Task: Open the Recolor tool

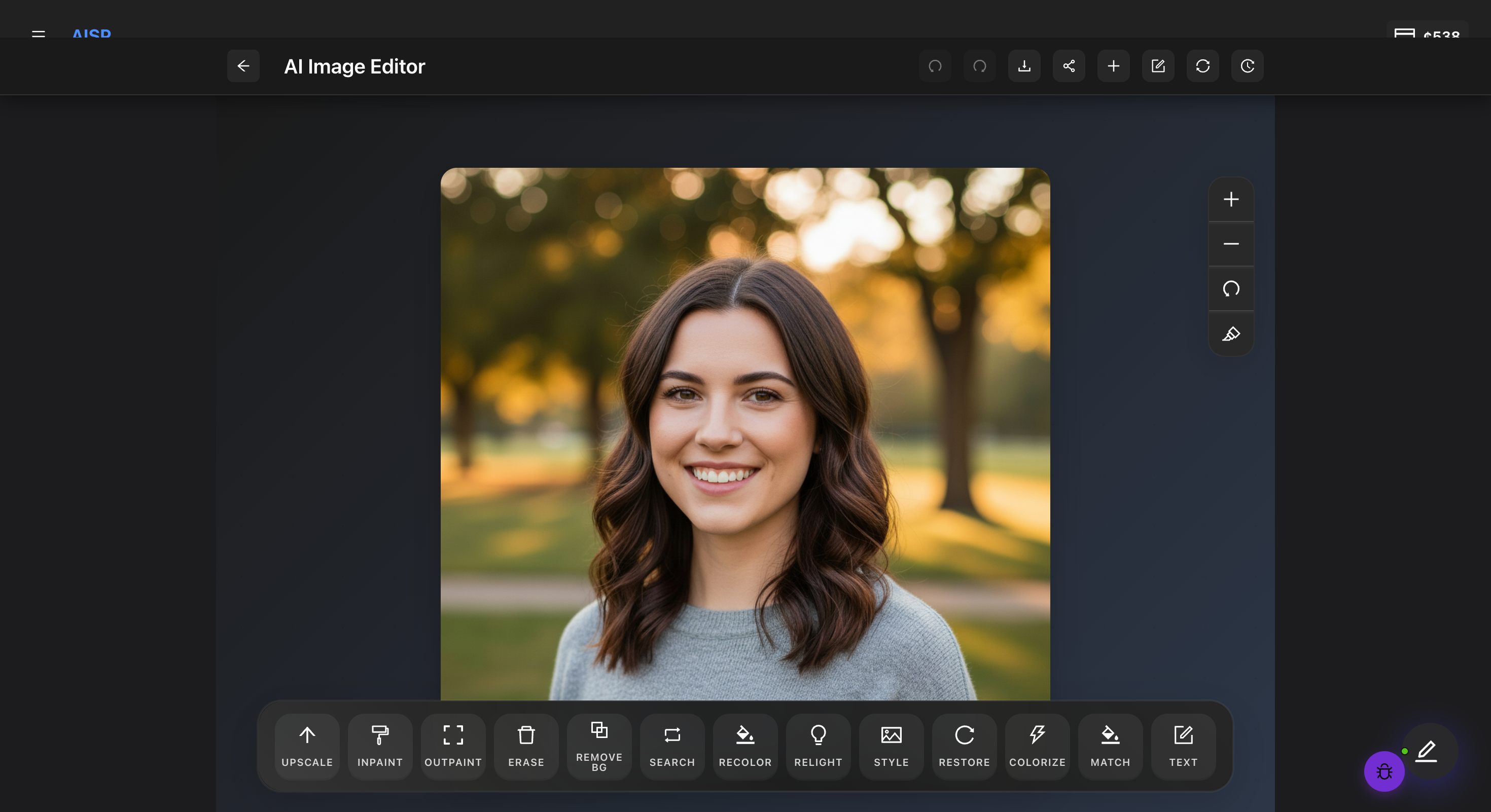Action: coord(745,746)
